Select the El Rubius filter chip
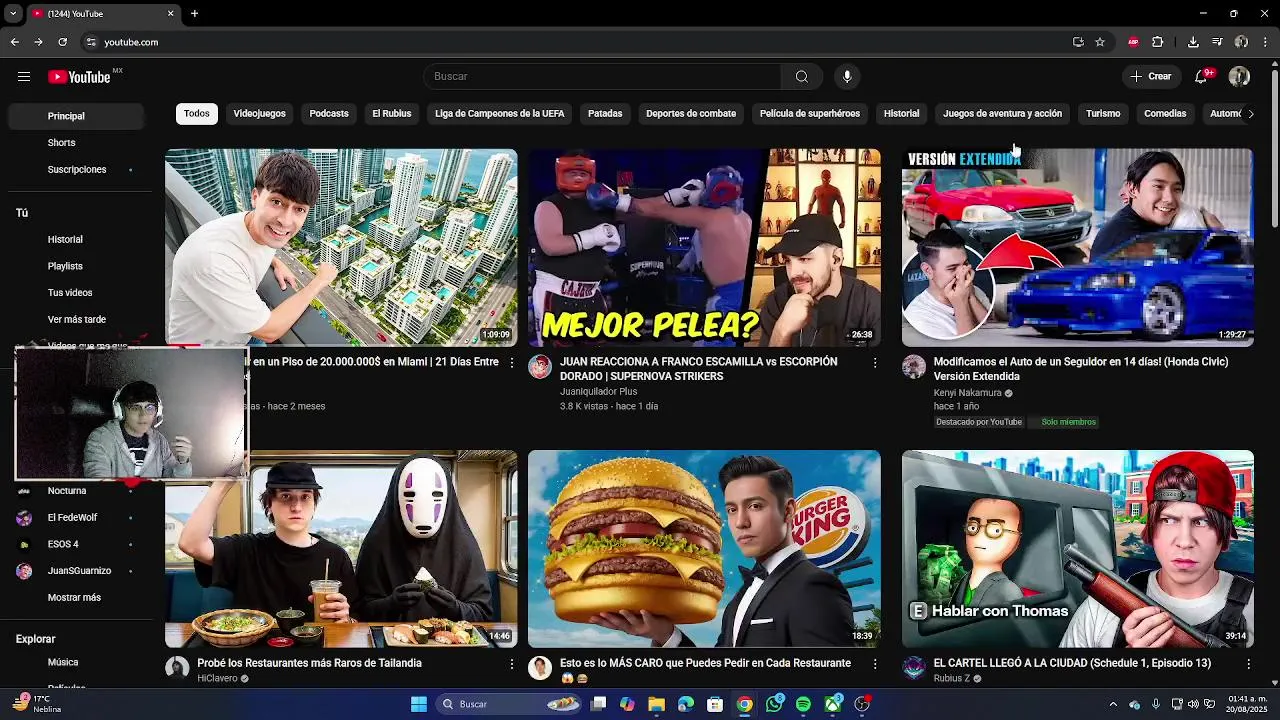 click(392, 114)
